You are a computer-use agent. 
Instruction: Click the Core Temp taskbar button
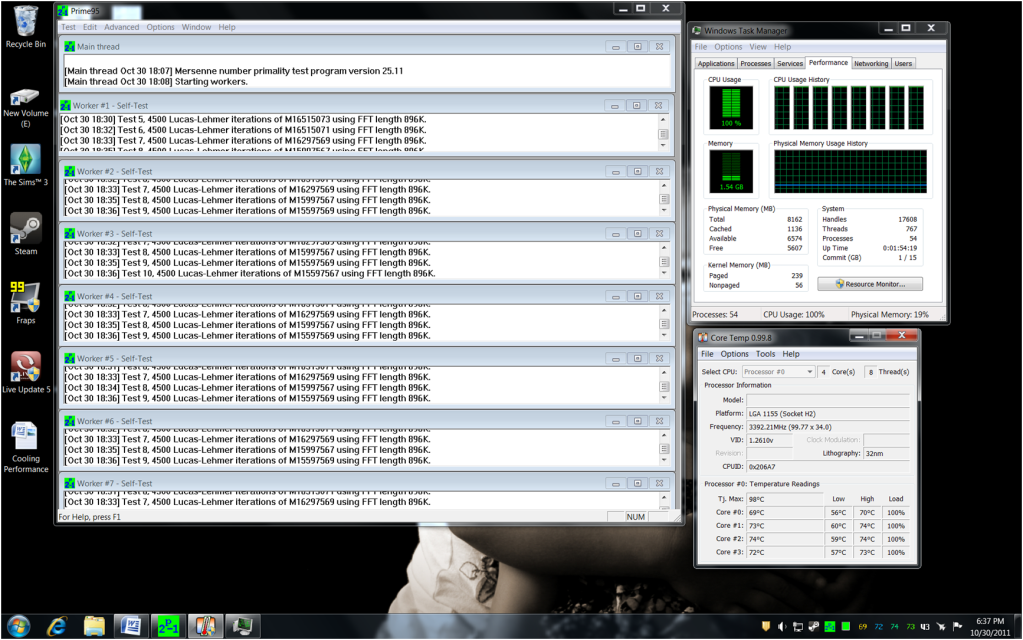(206, 626)
